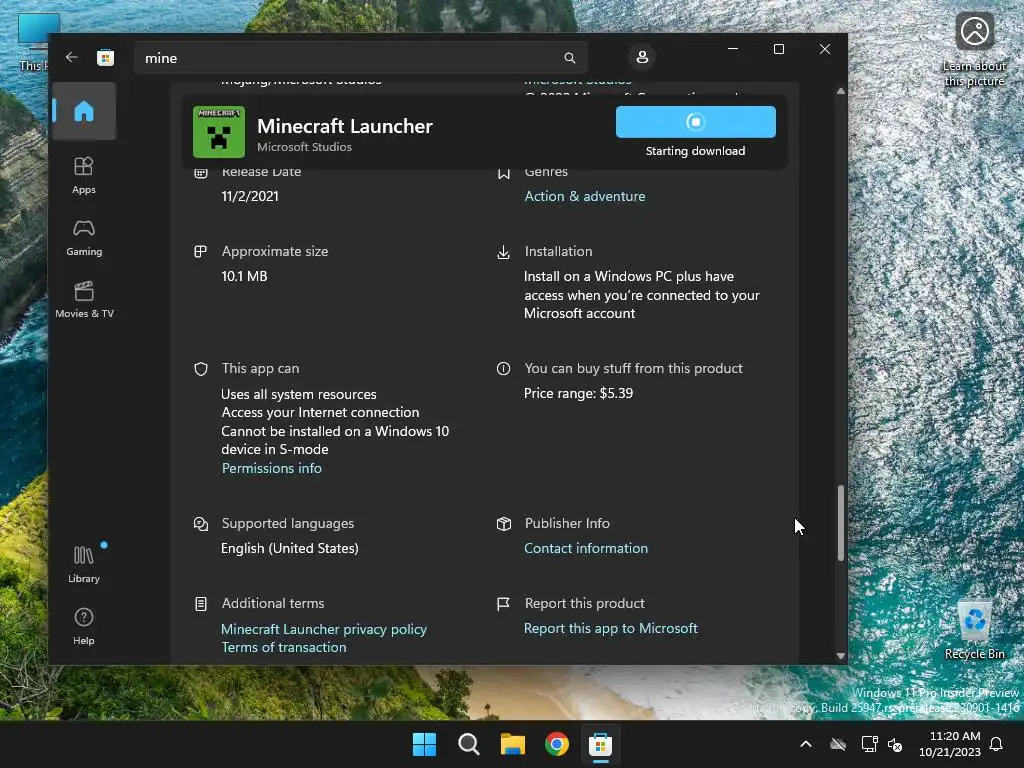
Task: Open the Contact information link
Action: 586,549
